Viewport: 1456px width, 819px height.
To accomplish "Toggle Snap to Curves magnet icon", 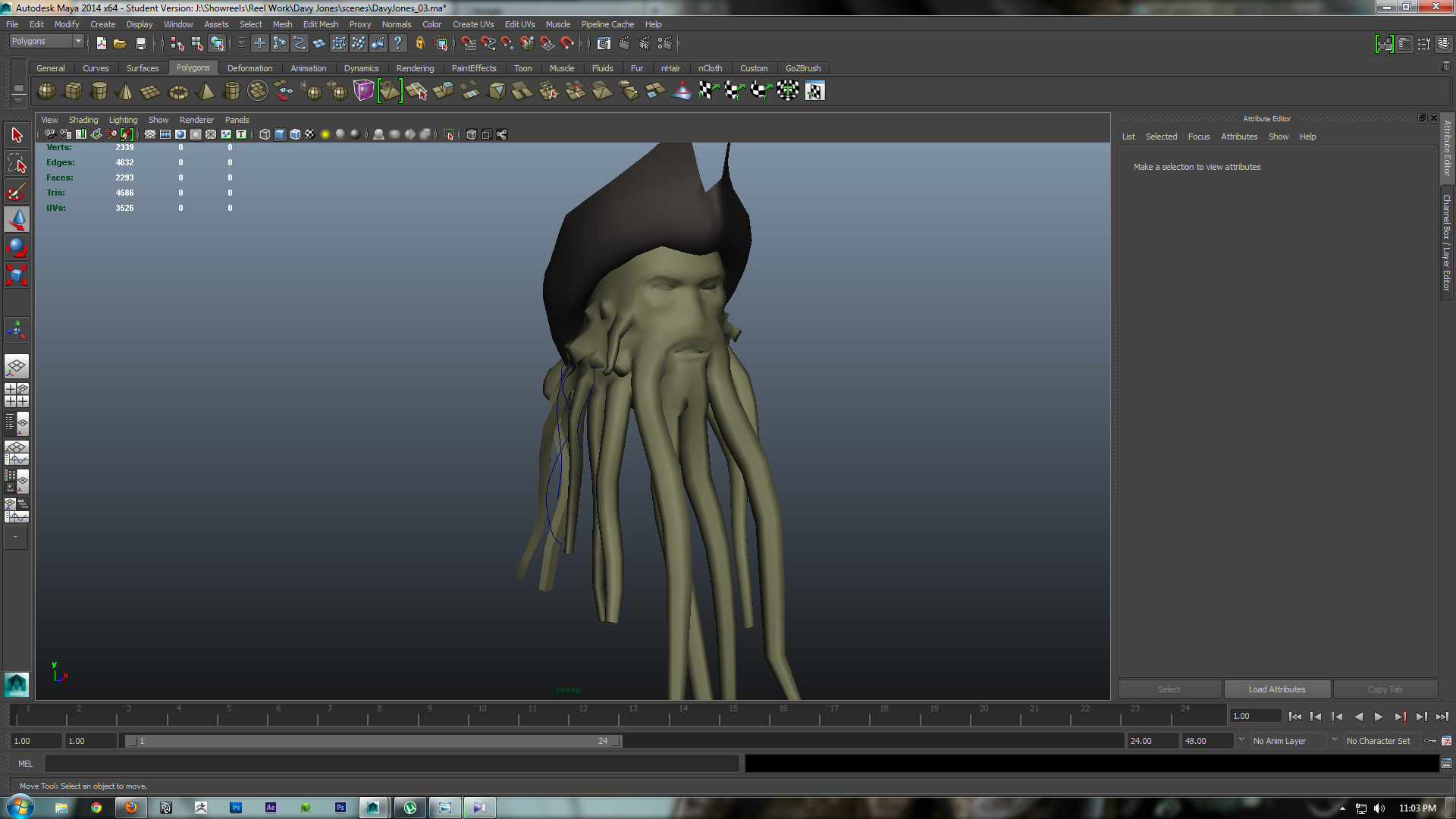I will point(488,43).
